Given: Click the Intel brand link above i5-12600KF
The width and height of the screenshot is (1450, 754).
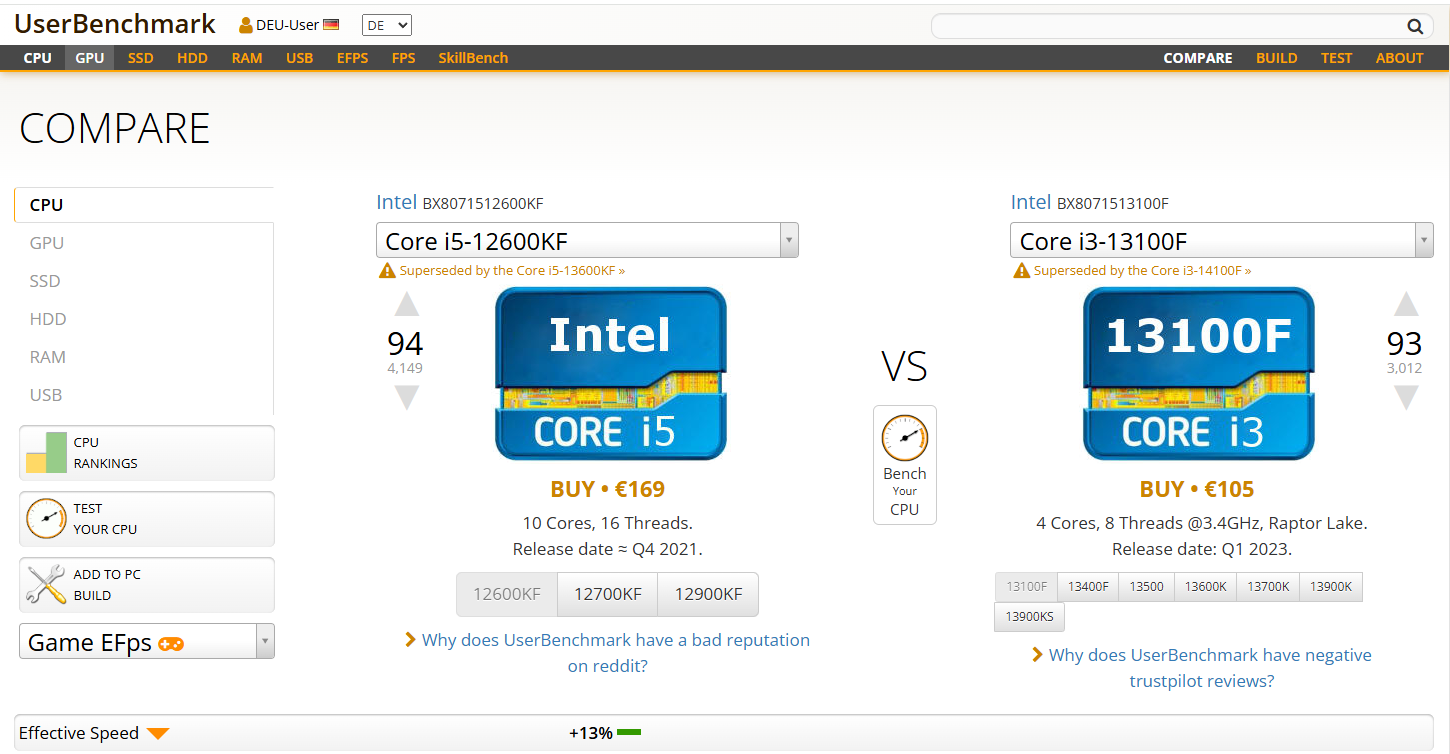Looking at the screenshot, I should click(x=396, y=202).
